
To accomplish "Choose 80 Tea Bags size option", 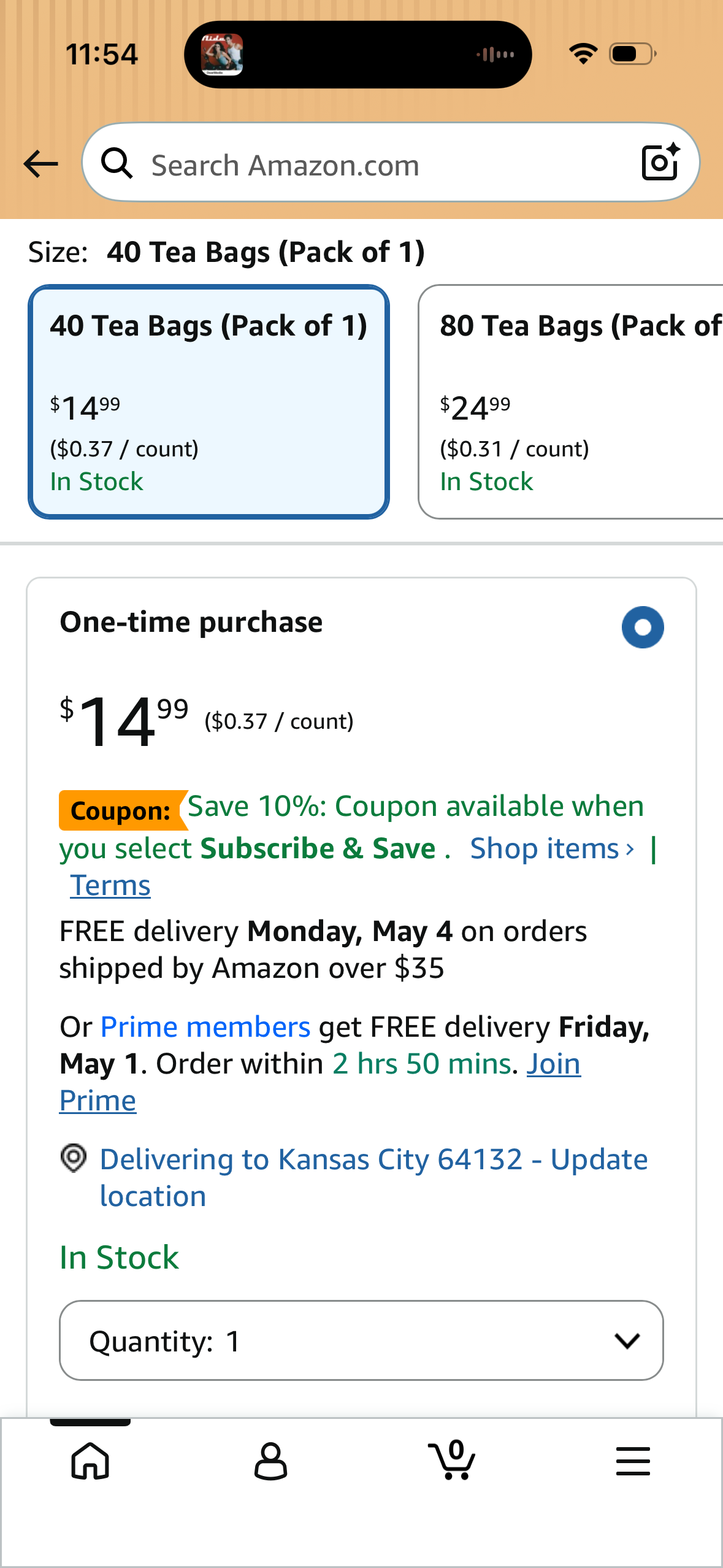I will pyautogui.click(x=570, y=402).
